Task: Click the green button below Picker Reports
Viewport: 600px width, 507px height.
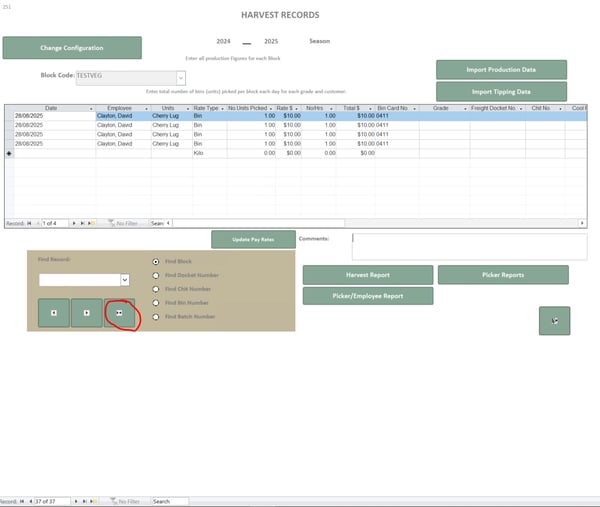Action: tap(554, 320)
